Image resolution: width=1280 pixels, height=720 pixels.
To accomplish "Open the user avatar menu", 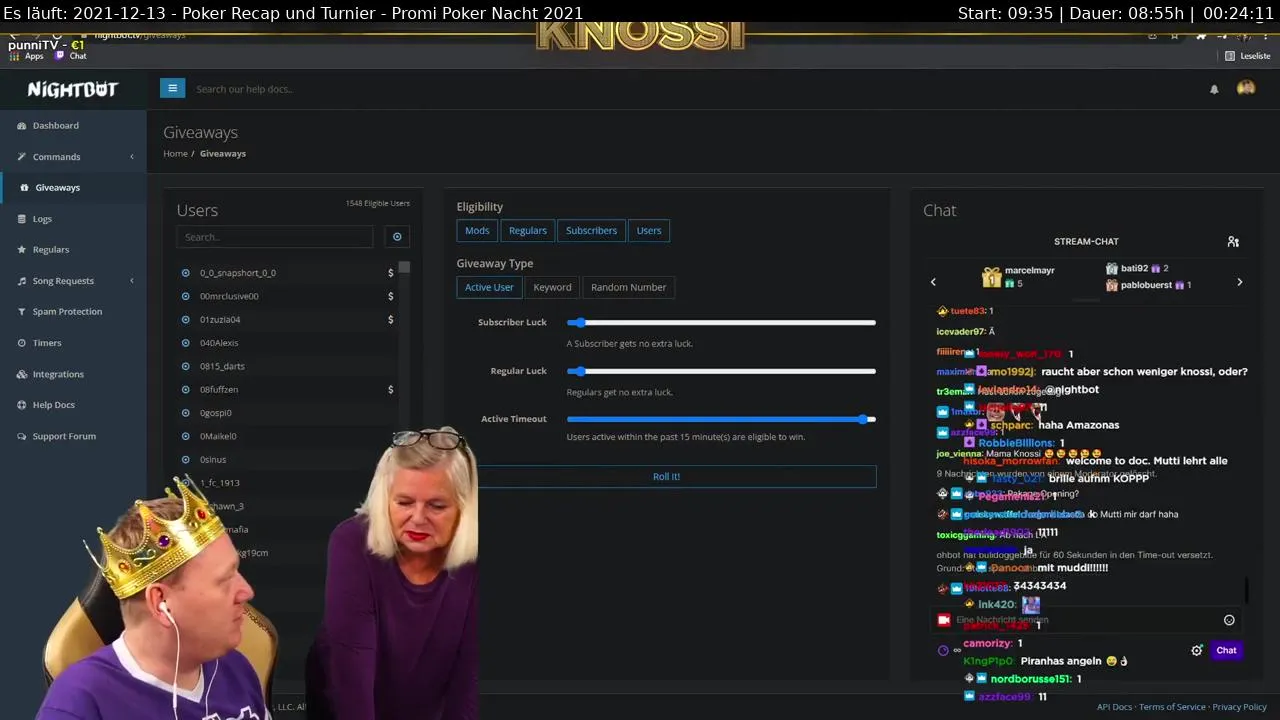I will (x=1246, y=88).
